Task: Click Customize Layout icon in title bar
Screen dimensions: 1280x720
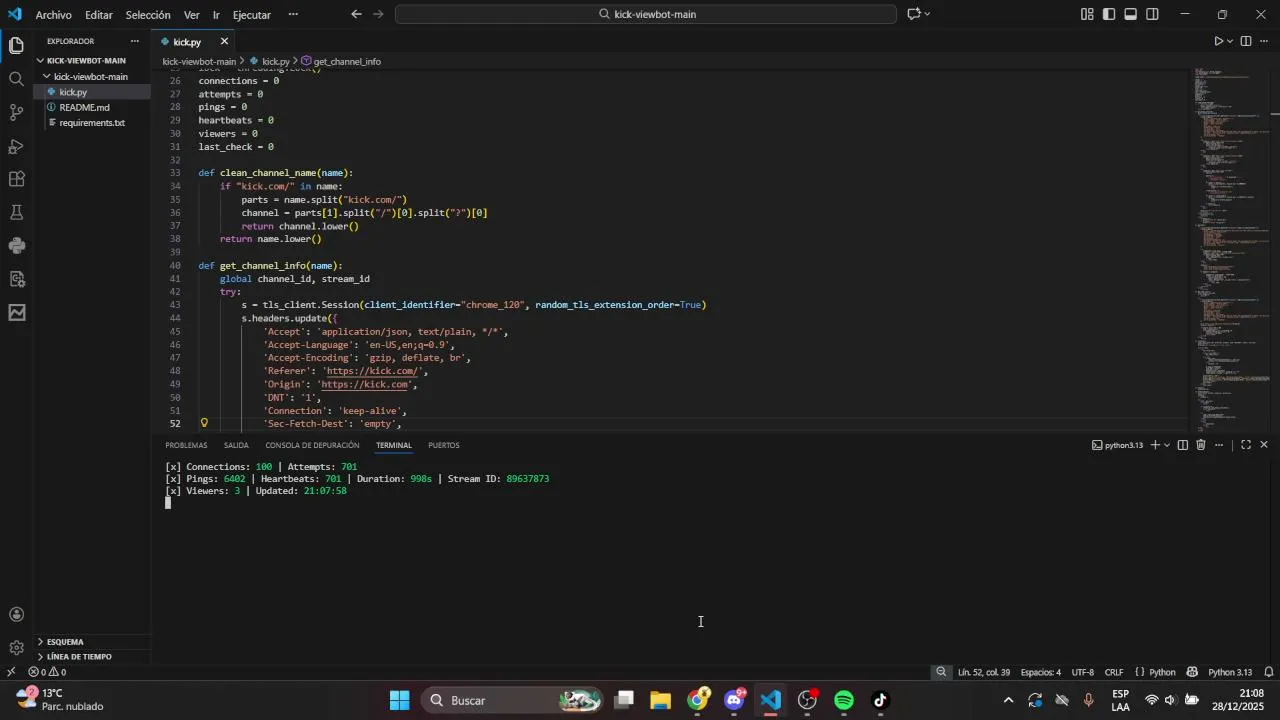Action: point(1087,14)
